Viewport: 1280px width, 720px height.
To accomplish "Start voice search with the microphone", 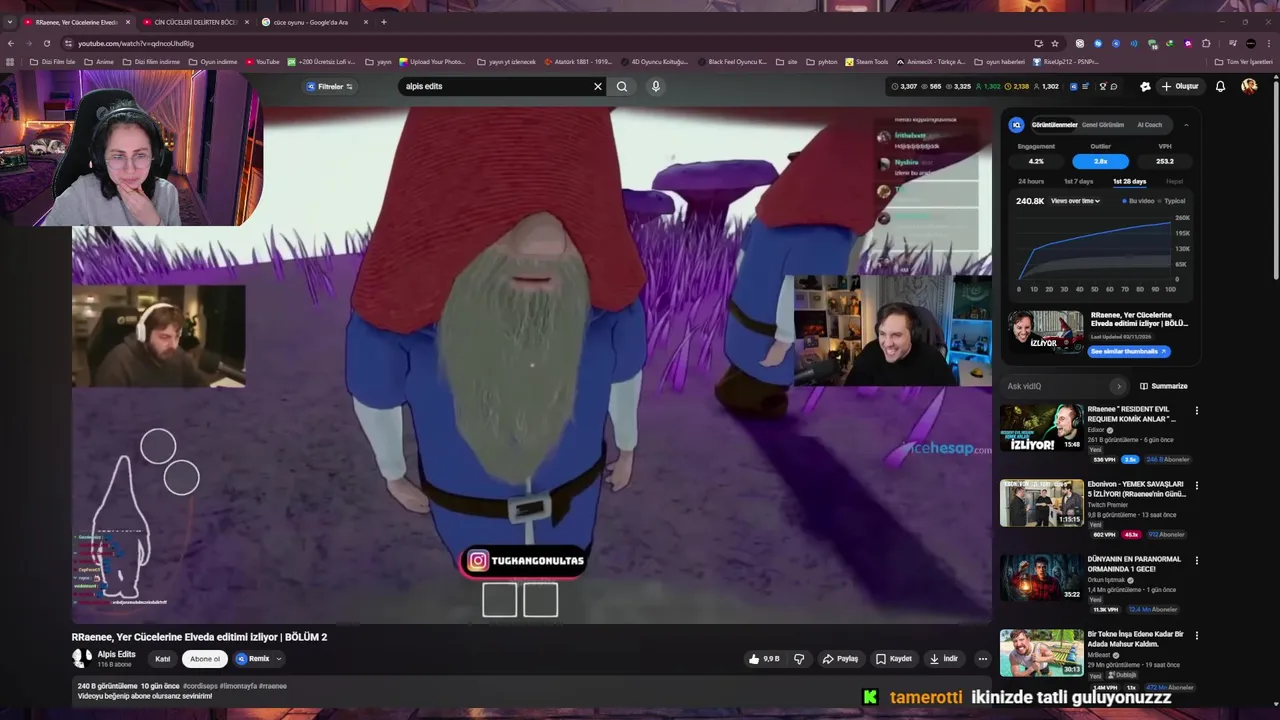I will tap(656, 86).
